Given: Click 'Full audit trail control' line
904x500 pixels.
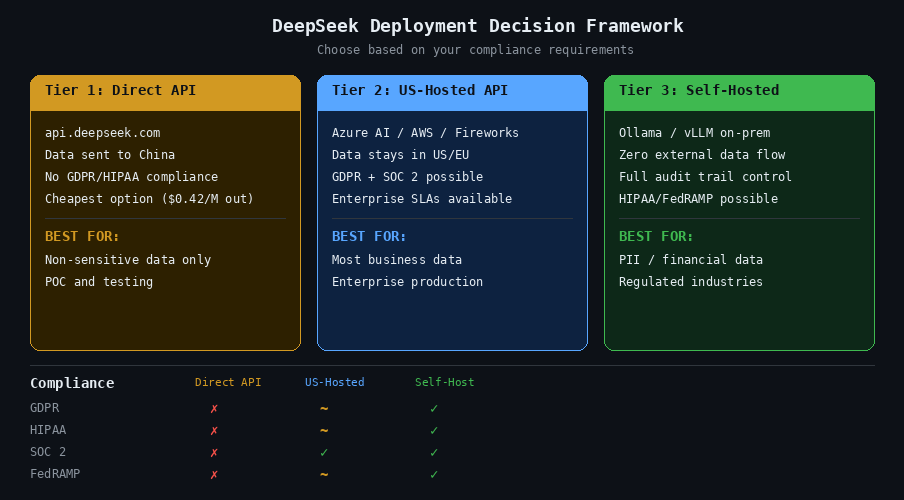Looking at the screenshot, I should (705, 176).
